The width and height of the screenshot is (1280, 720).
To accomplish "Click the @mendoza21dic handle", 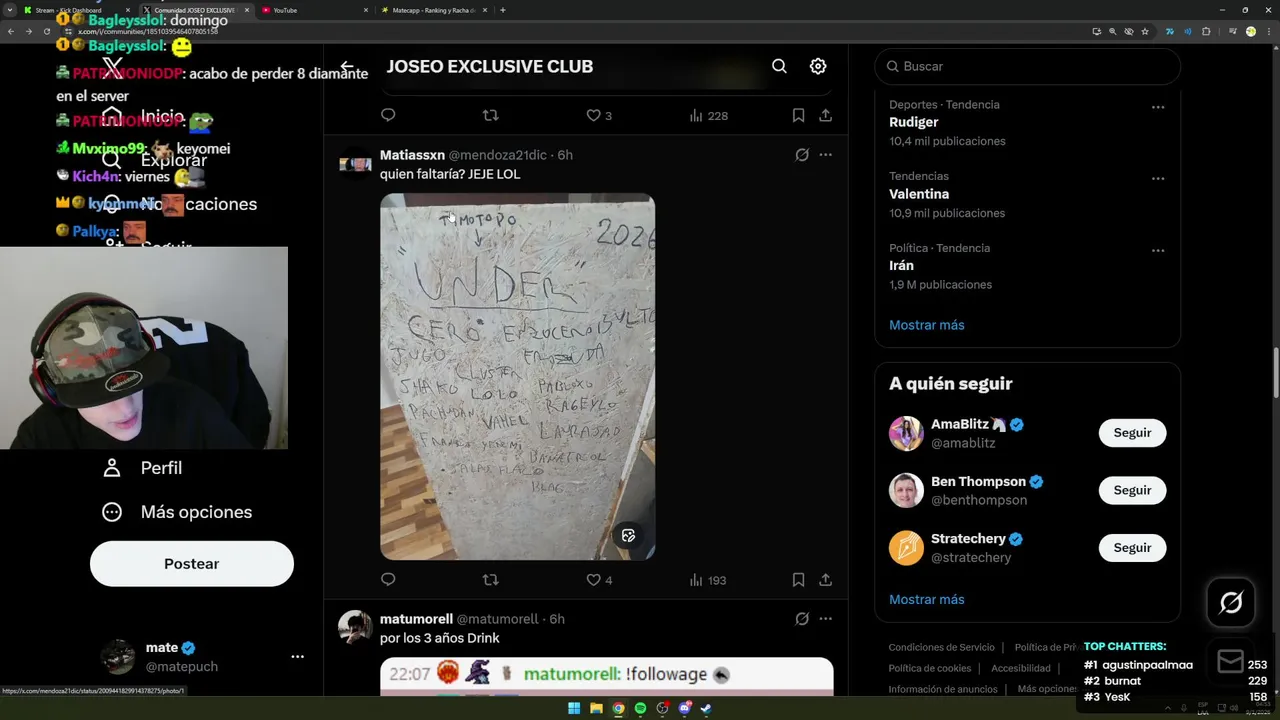I will [498, 155].
